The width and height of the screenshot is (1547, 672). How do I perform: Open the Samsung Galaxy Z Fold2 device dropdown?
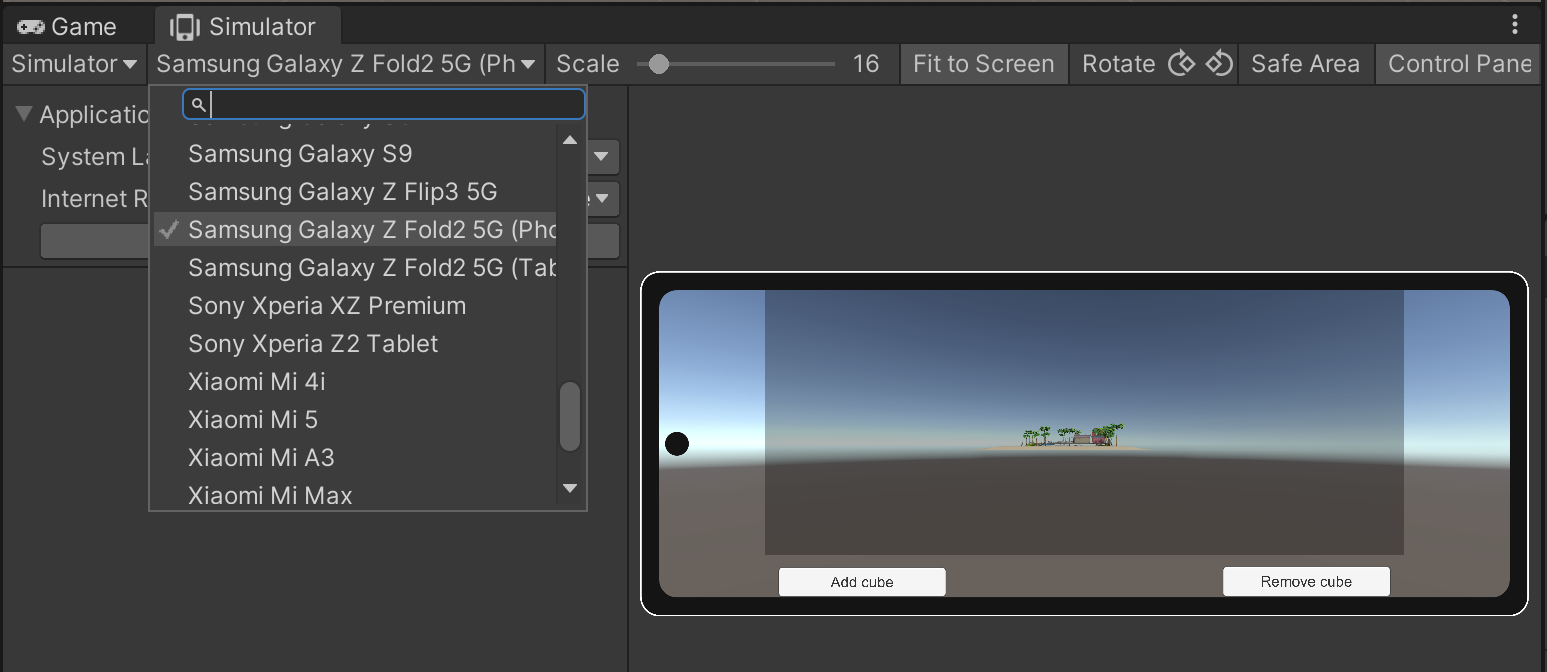click(x=346, y=64)
